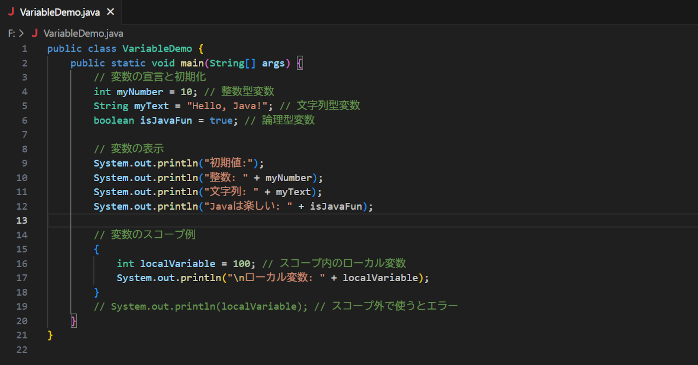Click the String type keyword on line 5
The image size is (698, 365).
pos(111,106)
